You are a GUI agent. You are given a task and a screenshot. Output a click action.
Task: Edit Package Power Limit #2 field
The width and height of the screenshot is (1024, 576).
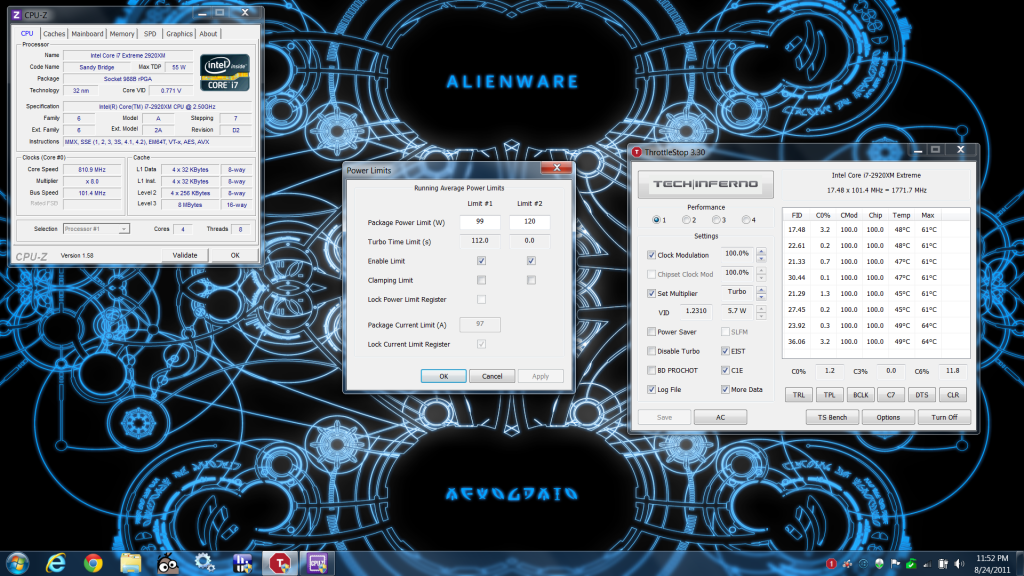530,222
